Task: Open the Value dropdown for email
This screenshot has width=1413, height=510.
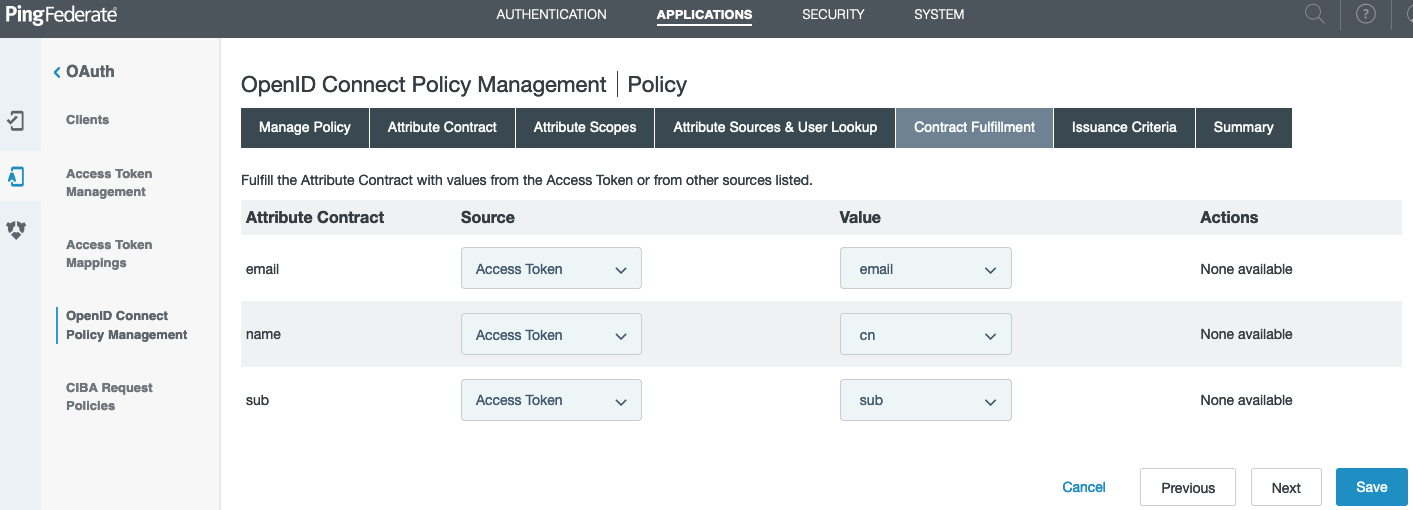Action: pos(925,269)
